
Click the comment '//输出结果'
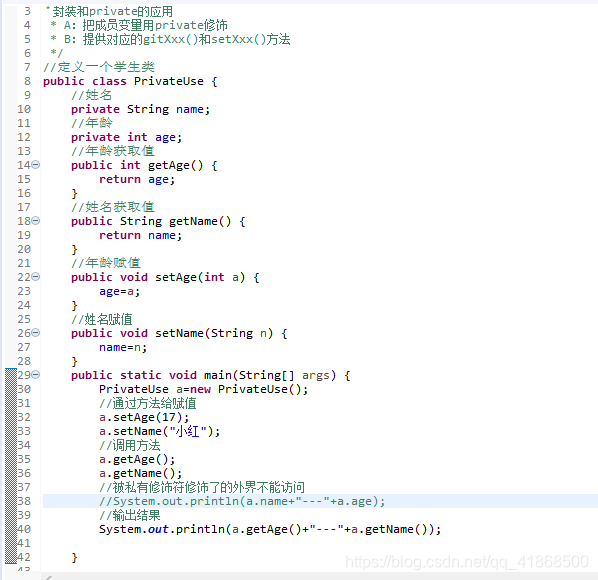[130, 515]
